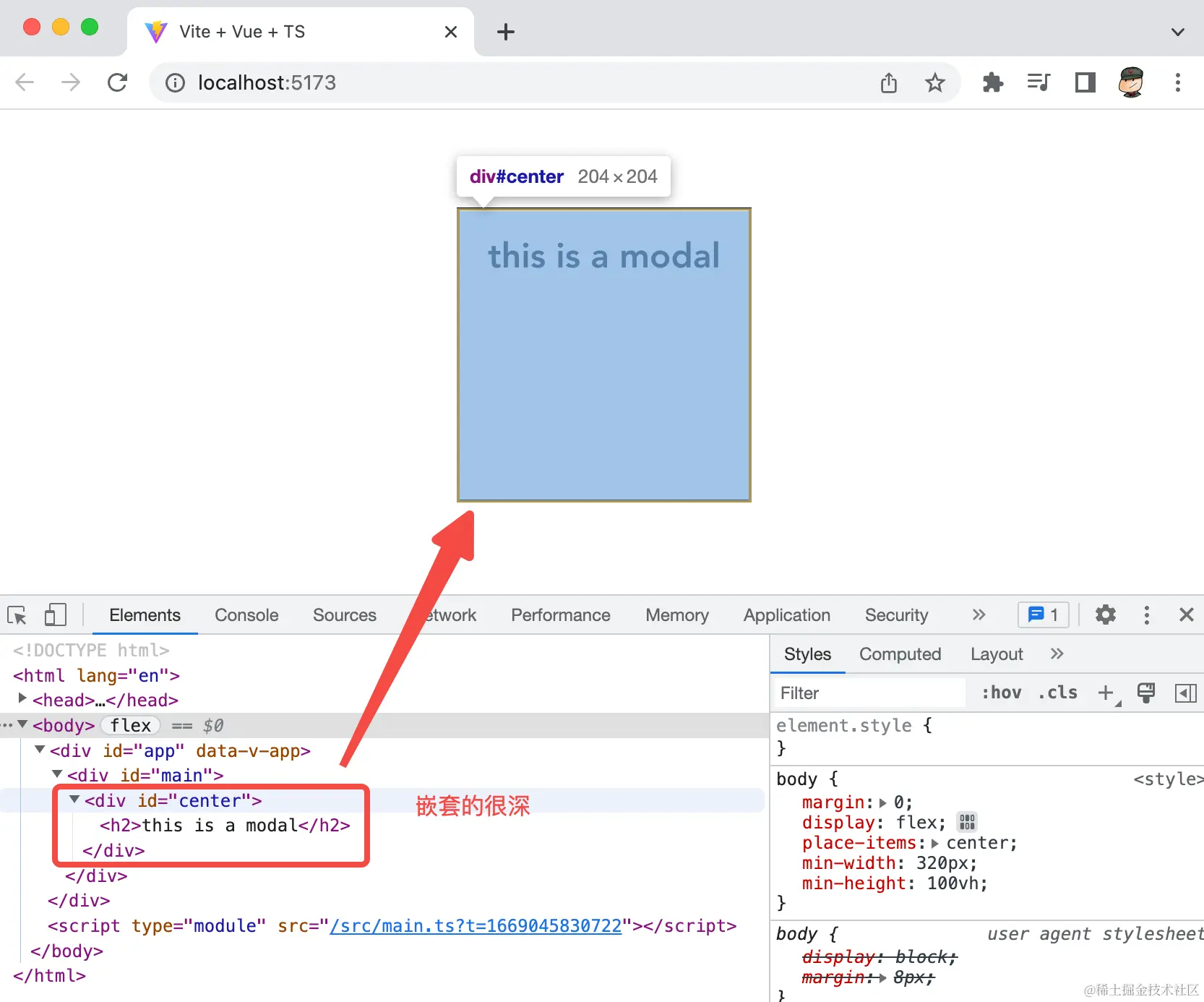Click the element.style rule block
Image resolution: width=1204 pixels, height=1002 pixels.
[987, 736]
